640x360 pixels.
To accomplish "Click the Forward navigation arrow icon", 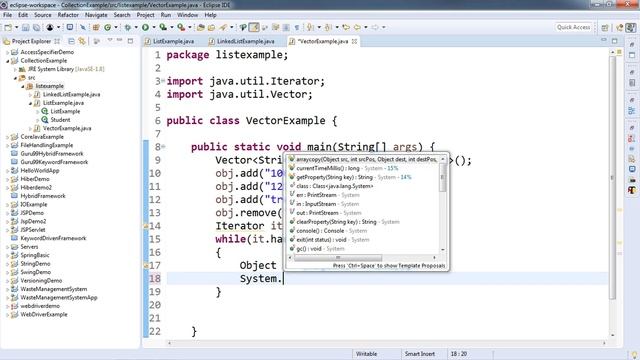I will point(375,27).
